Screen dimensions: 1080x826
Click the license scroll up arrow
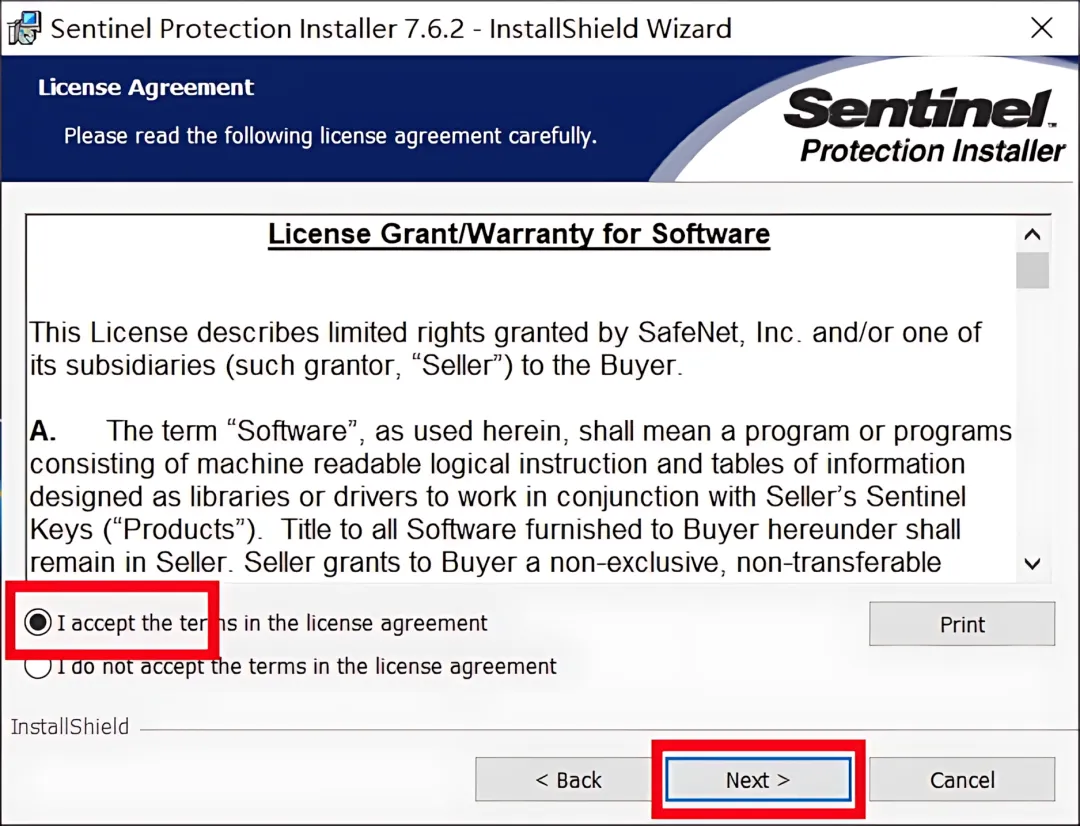click(1033, 235)
